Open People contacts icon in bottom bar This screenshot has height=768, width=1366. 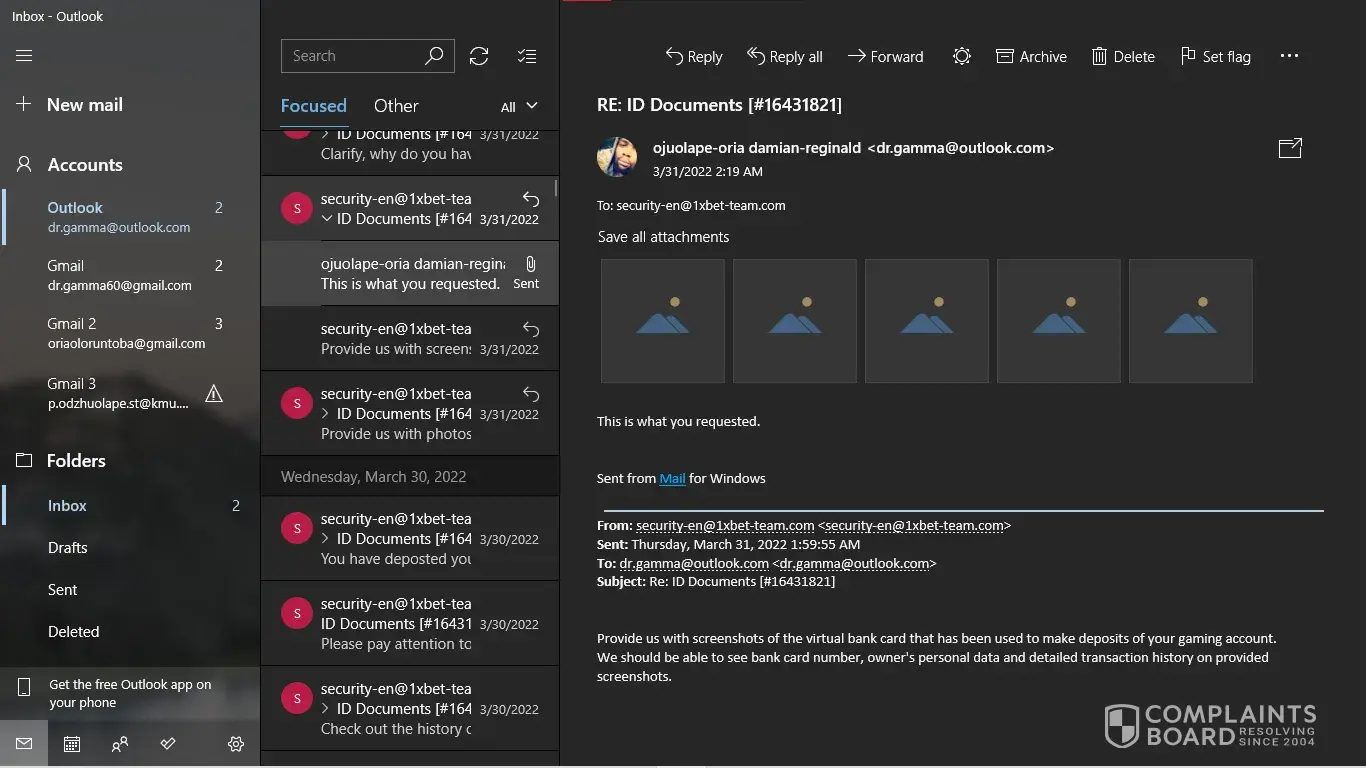coord(120,744)
